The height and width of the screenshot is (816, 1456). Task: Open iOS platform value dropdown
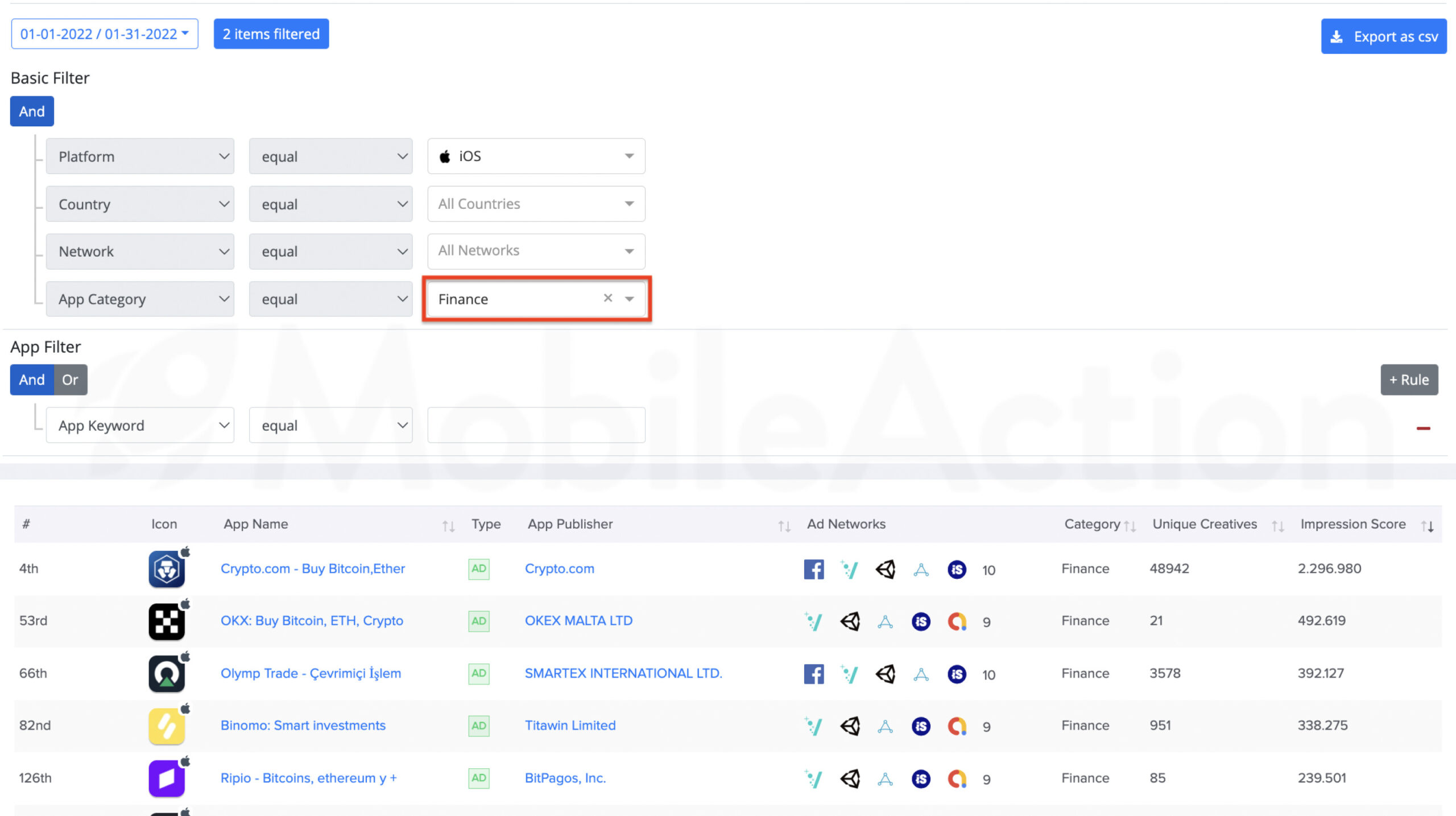pyautogui.click(x=536, y=156)
